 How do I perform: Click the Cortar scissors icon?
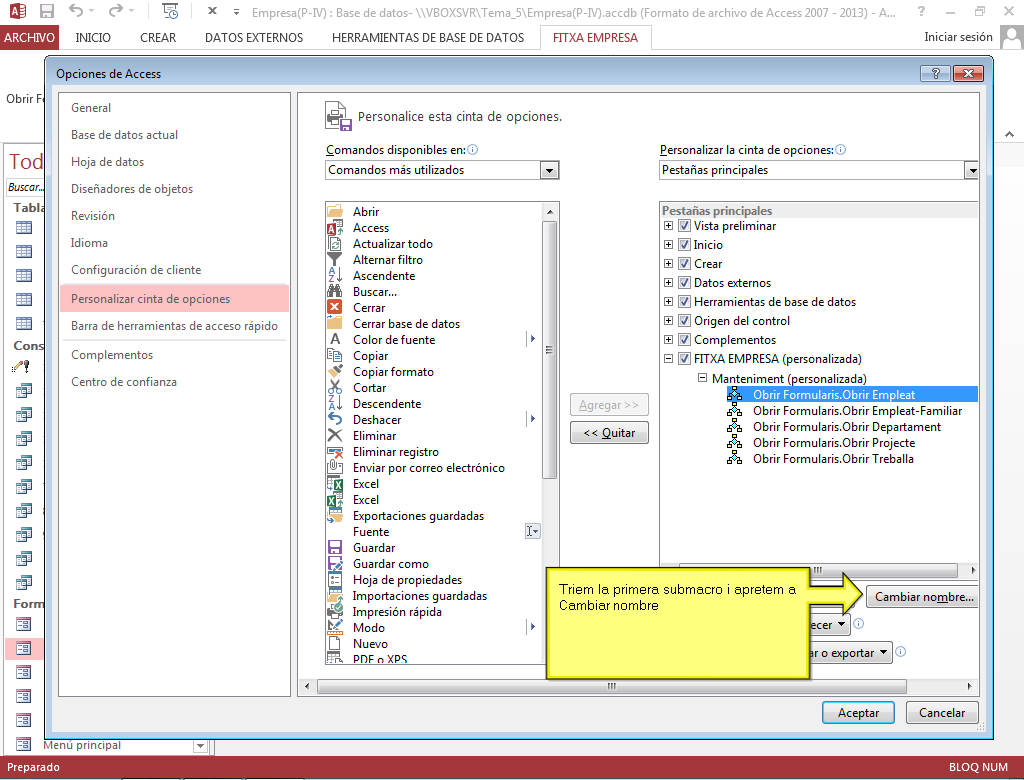(x=334, y=387)
